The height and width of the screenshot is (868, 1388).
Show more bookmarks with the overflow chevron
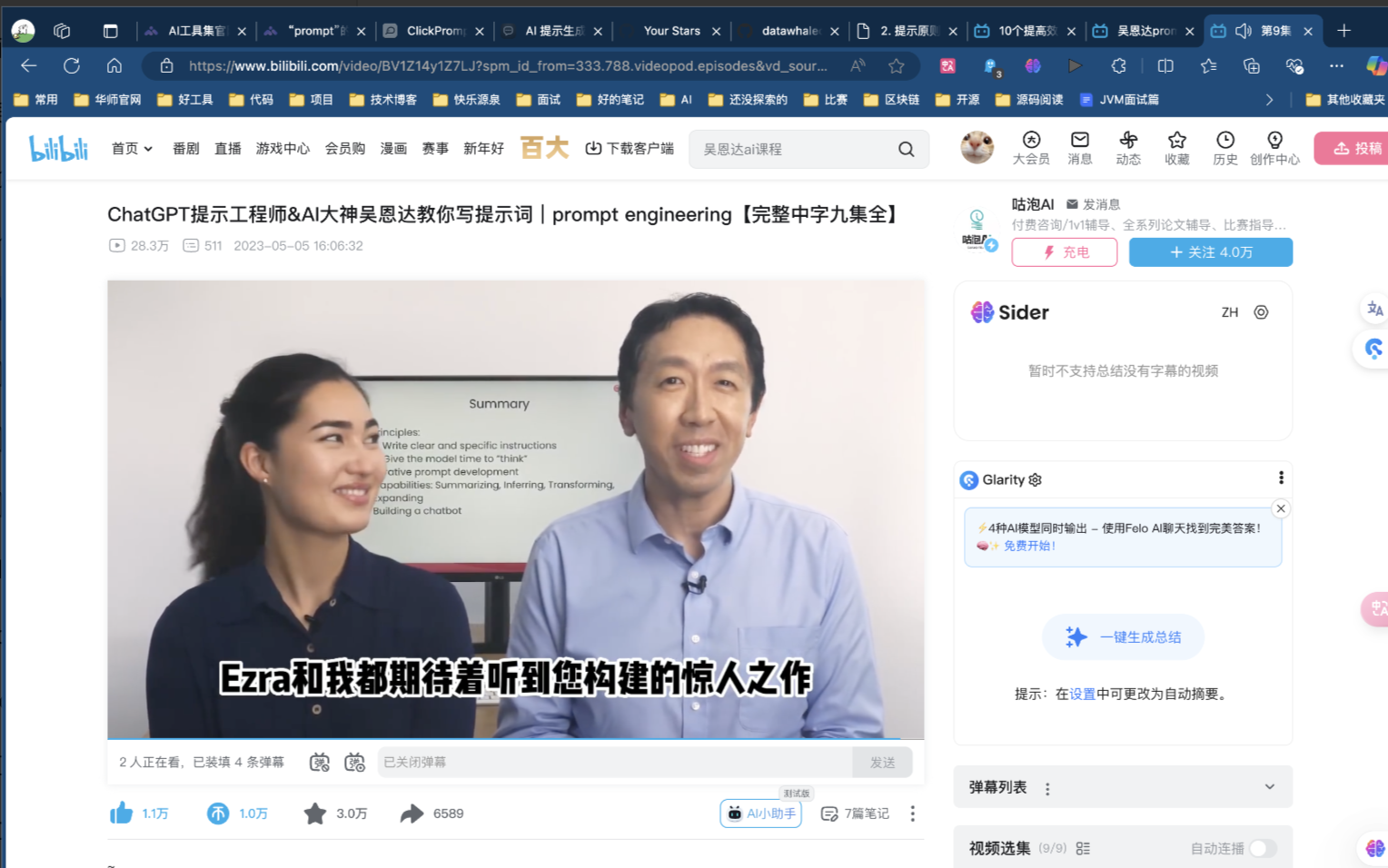[x=1269, y=100]
